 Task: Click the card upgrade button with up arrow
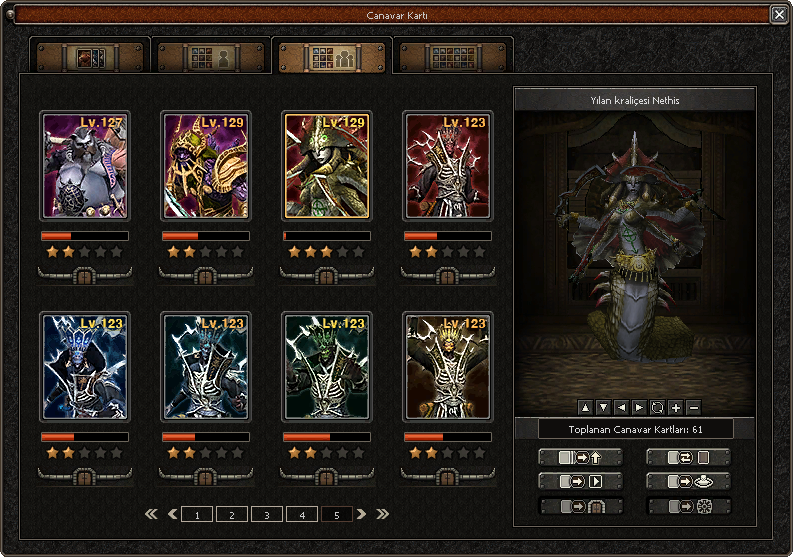(x=580, y=457)
